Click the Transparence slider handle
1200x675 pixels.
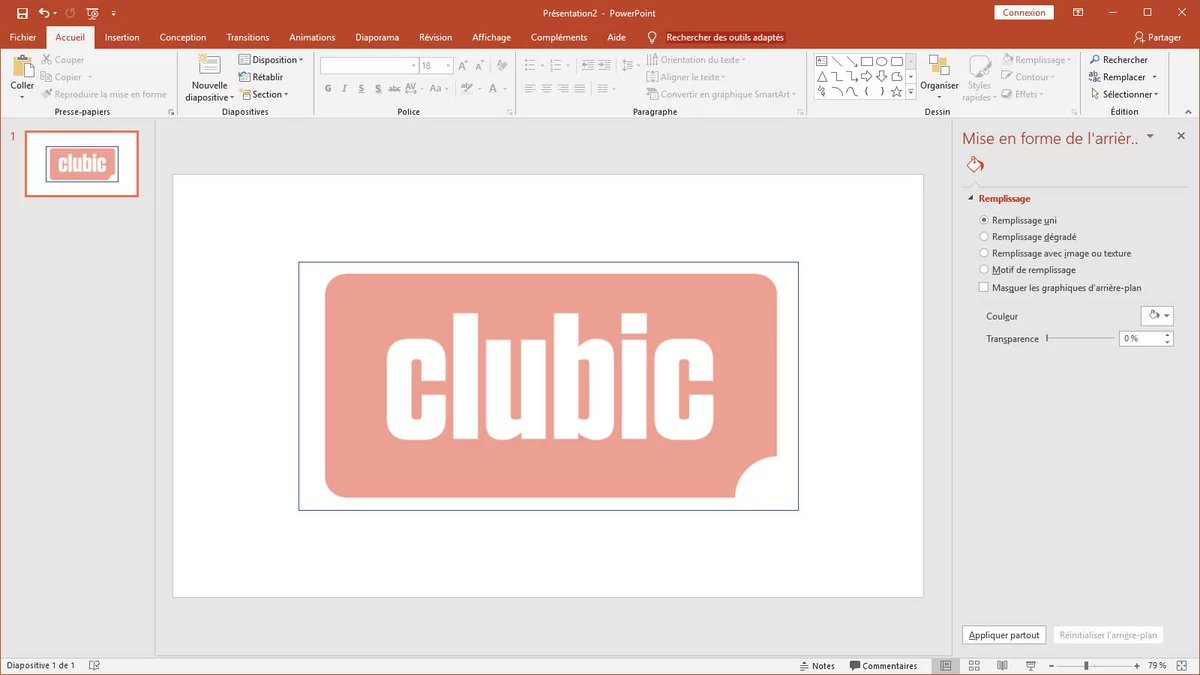point(1047,339)
